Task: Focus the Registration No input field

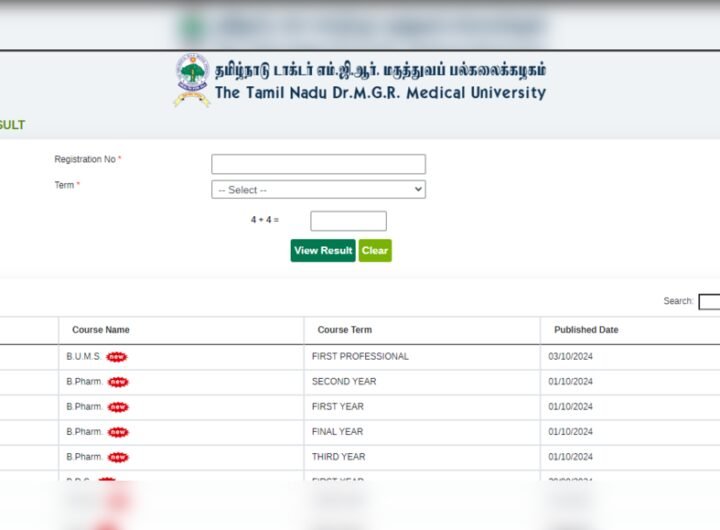Action: click(318, 164)
